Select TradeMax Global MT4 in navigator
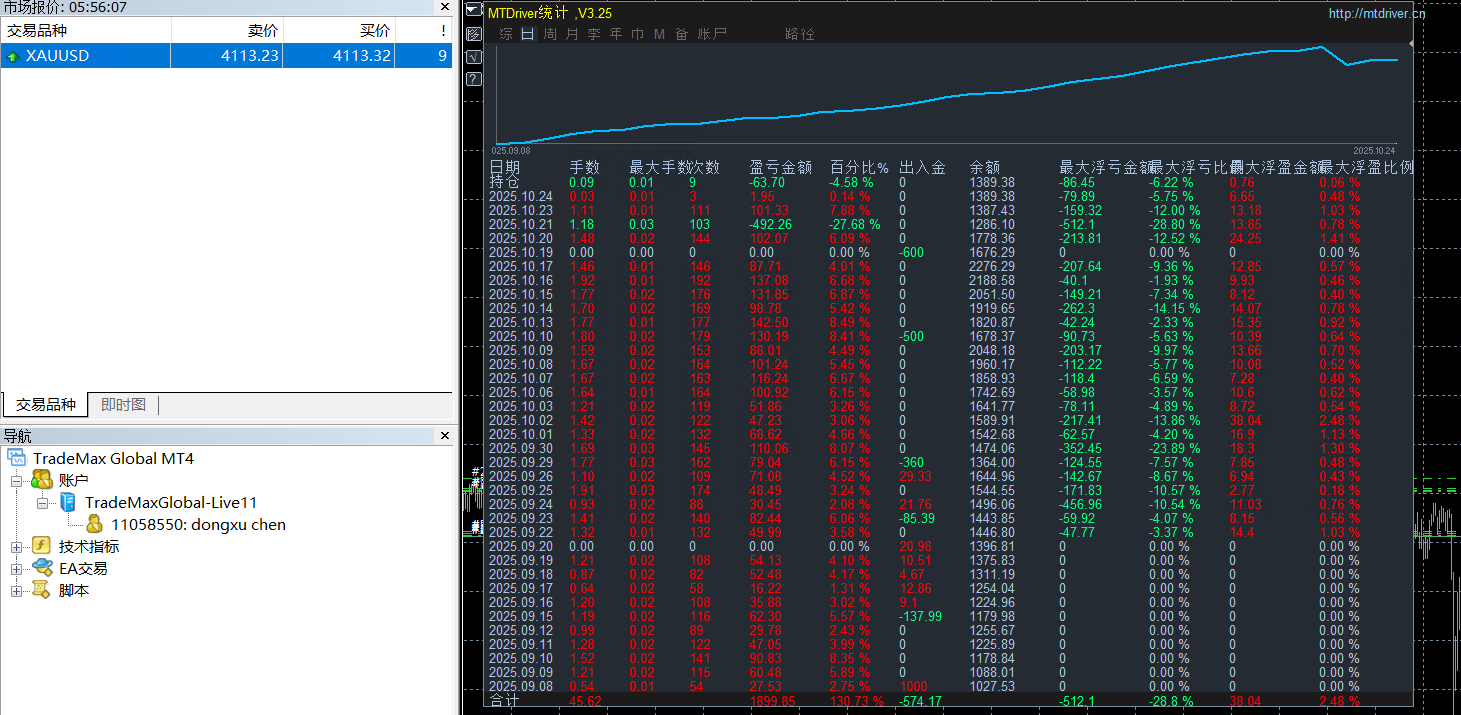Image resolution: width=1461 pixels, height=715 pixels. coord(113,458)
